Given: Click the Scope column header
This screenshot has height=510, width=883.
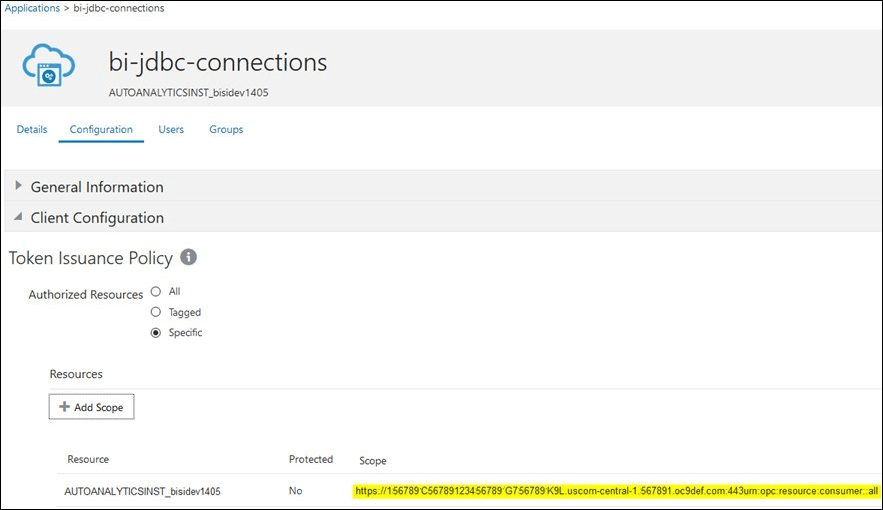Looking at the screenshot, I should (x=372, y=461).
